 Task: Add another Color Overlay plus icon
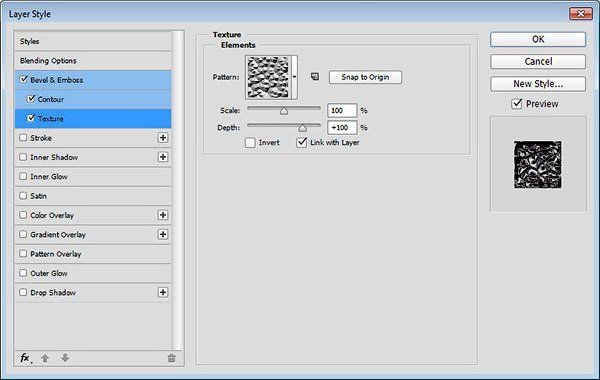point(163,215)
